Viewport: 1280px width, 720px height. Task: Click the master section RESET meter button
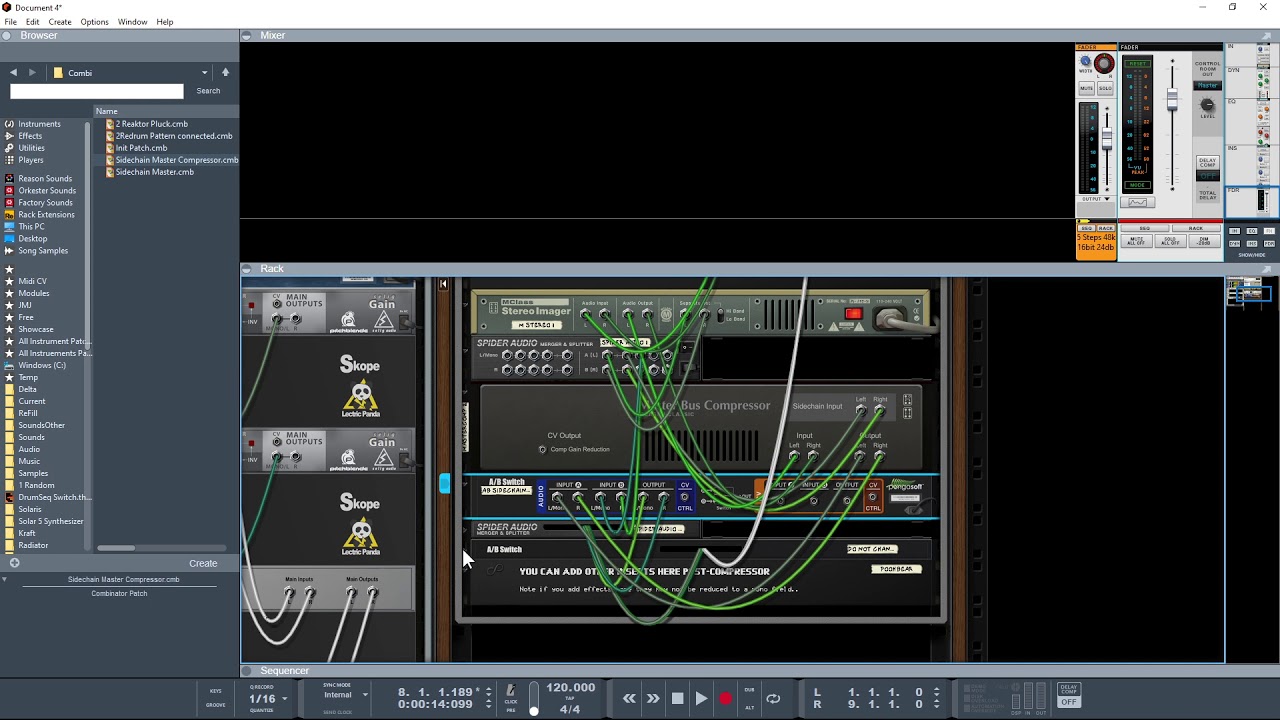1137,63
